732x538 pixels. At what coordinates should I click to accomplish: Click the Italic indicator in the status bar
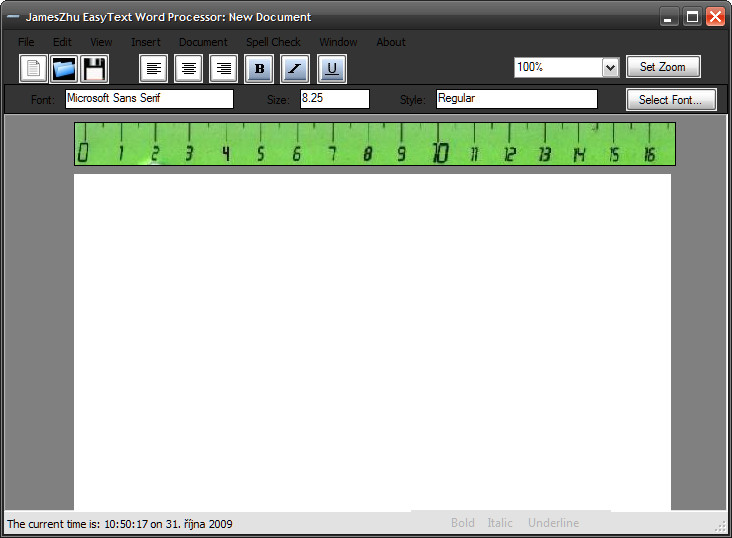500,523
